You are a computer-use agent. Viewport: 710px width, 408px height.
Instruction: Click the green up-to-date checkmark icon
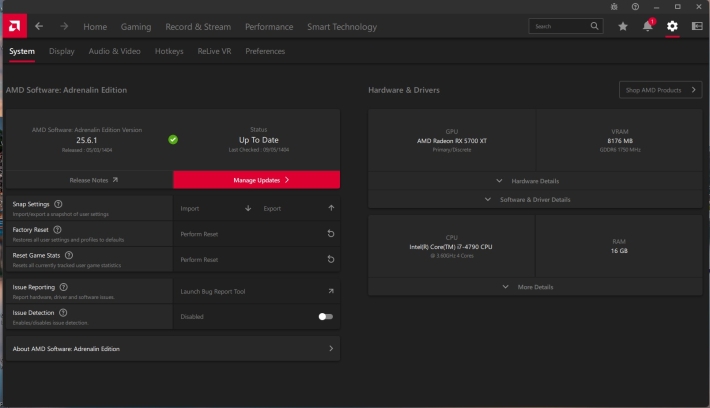[173, 139]
